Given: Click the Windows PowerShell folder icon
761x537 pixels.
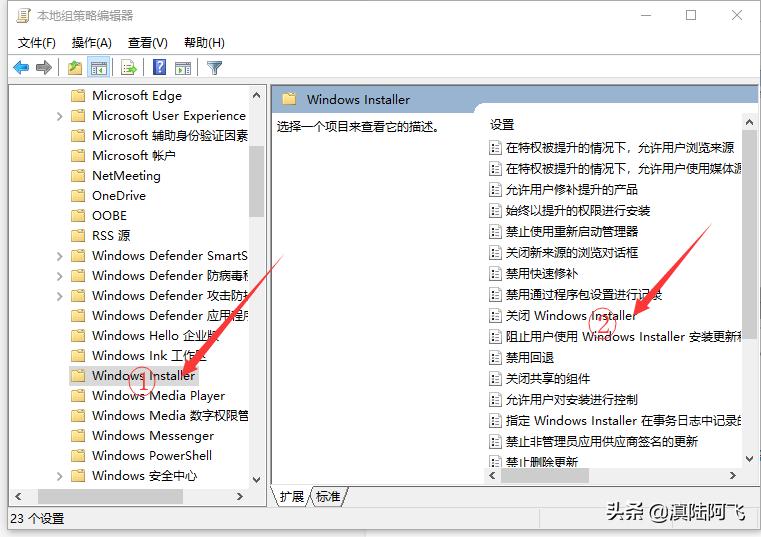Looking at the screenshot, I should 78,455.
